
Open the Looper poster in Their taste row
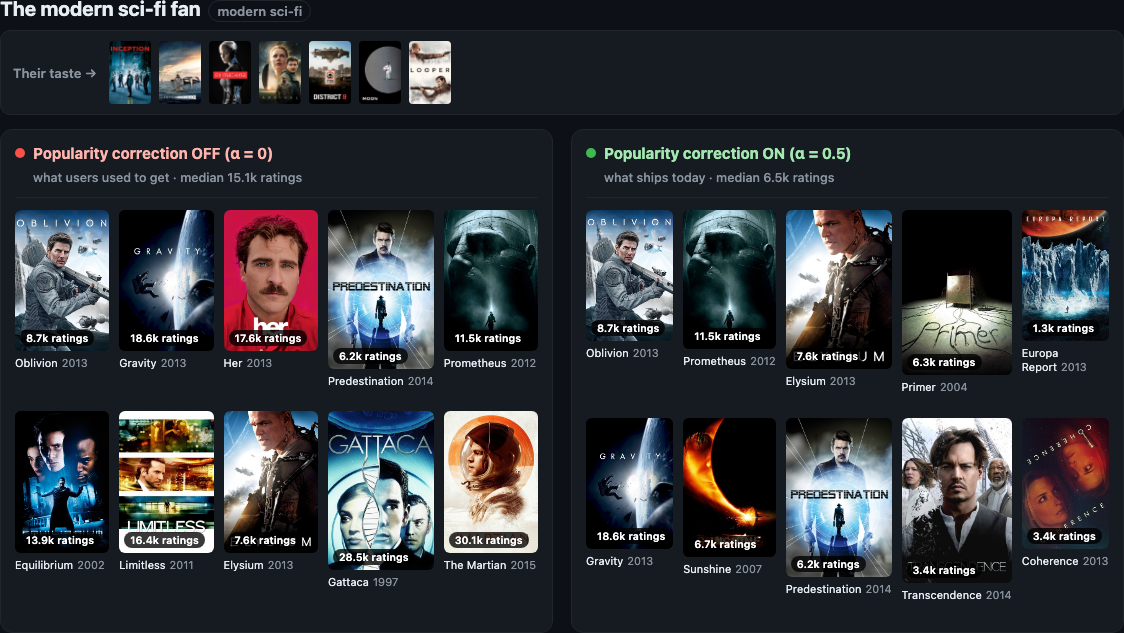pos(430,72)
